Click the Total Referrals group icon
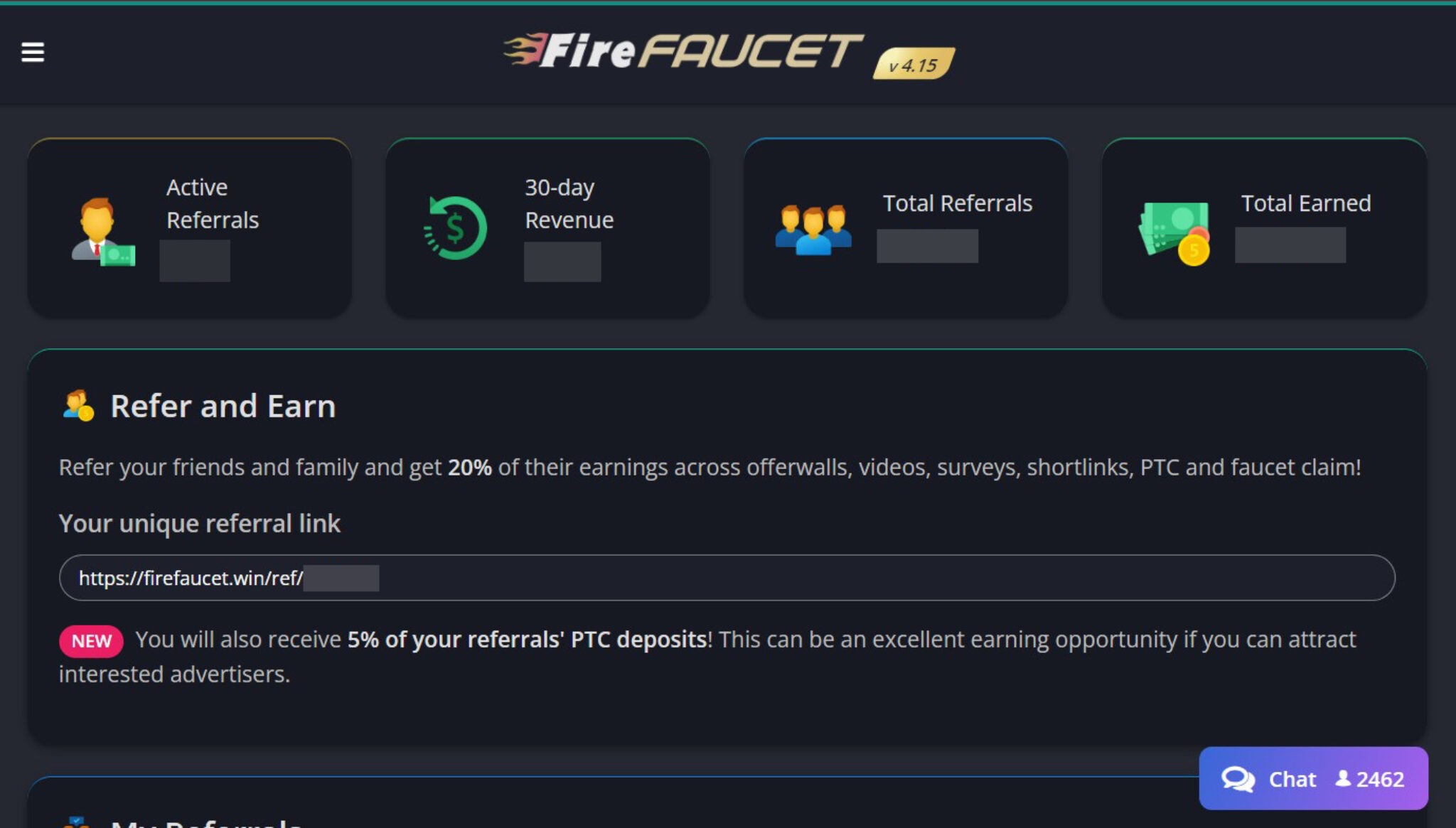 [813, 227]
